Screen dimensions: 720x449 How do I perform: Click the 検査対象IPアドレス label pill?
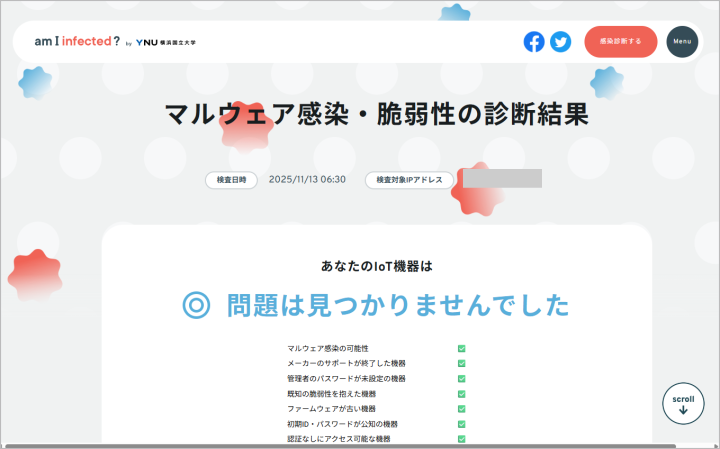point(409,180)
